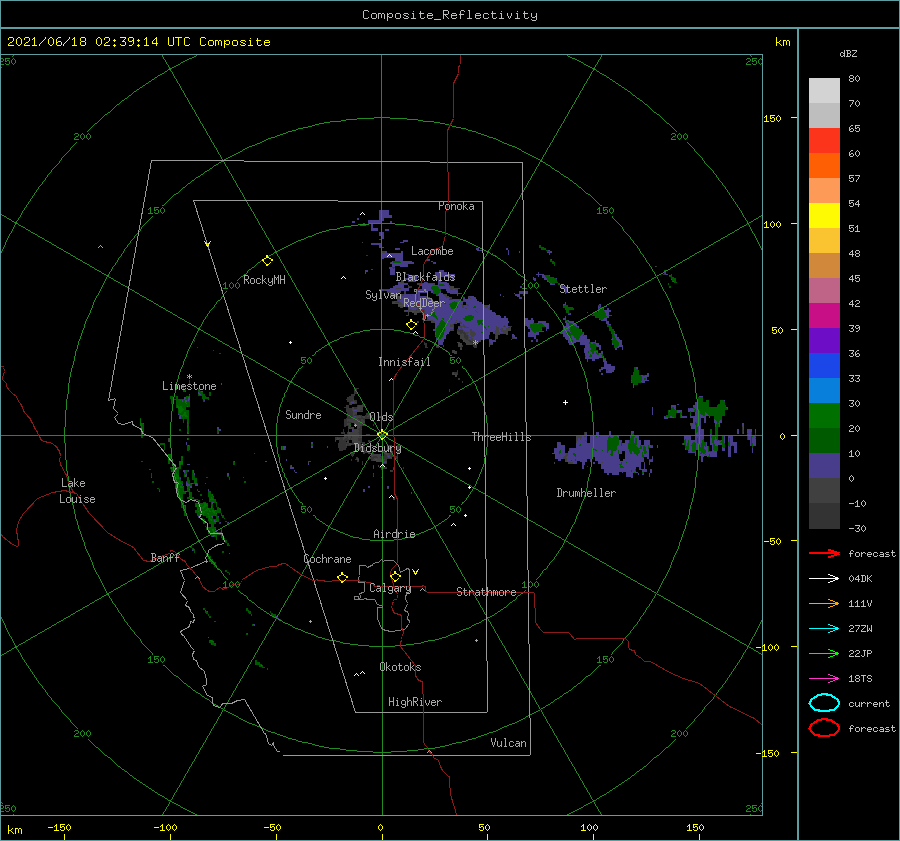Click the Vulcan label
Viewport: 900px width, 841px height.
508,743
